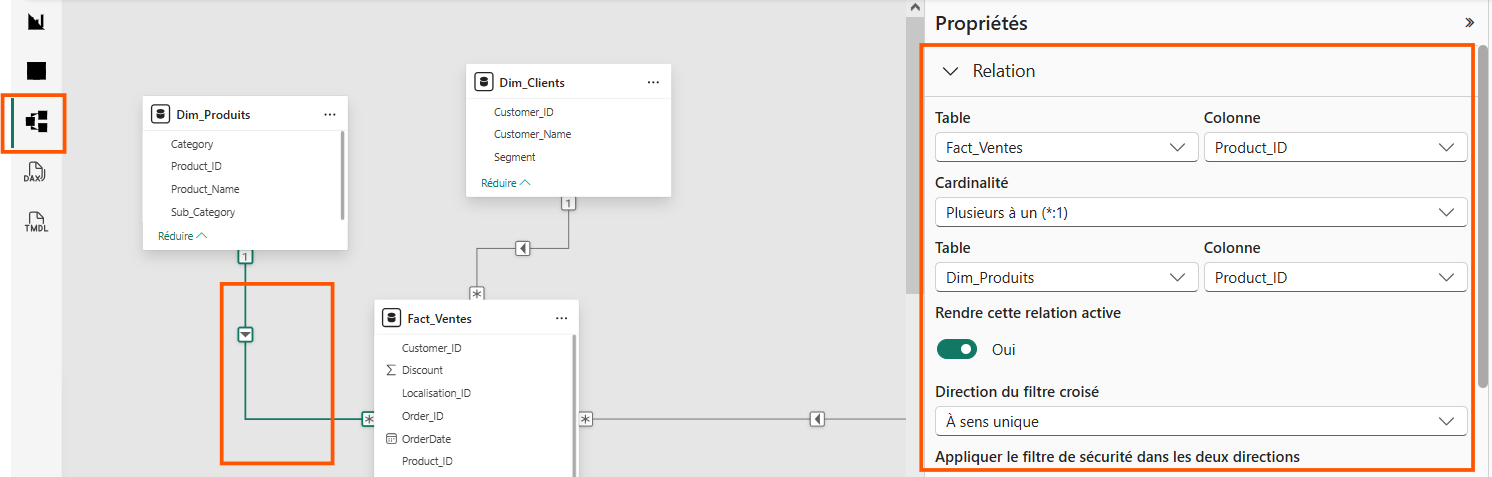Collapse the Propriétés pane with double chevron

pos(1469,22)
